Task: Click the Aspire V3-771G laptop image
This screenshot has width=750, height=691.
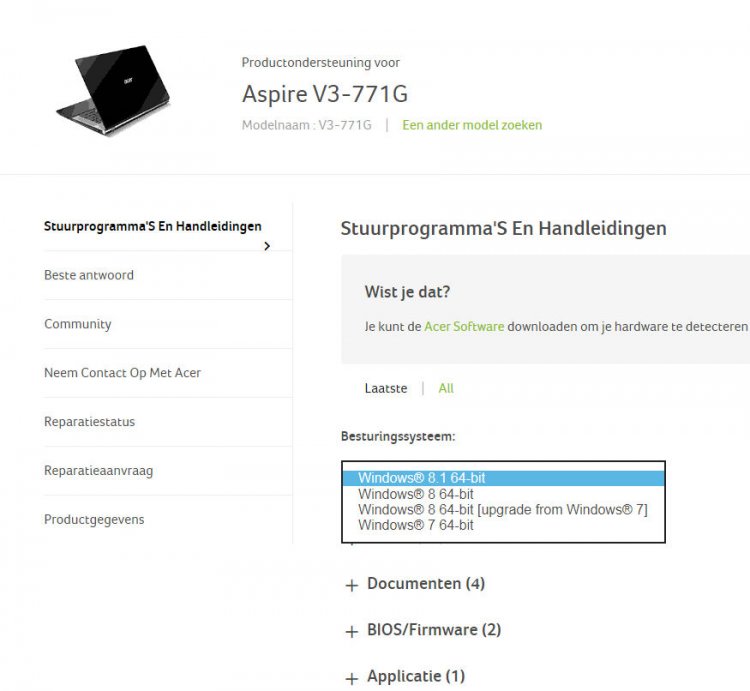Action: pyautogui.click(x=113, y=89)
